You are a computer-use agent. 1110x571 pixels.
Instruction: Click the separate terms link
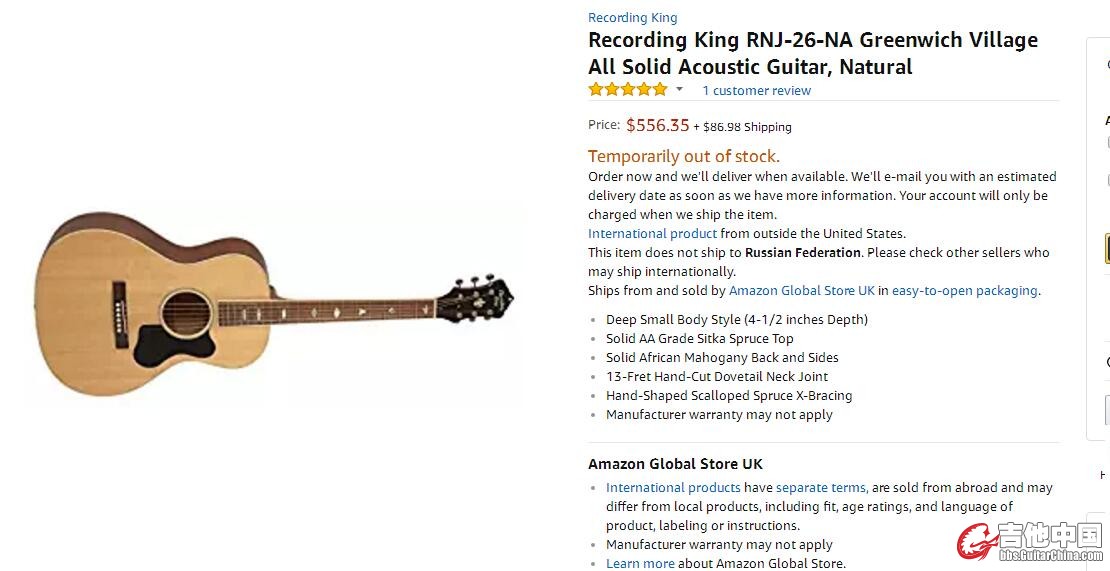click(820, 488)
